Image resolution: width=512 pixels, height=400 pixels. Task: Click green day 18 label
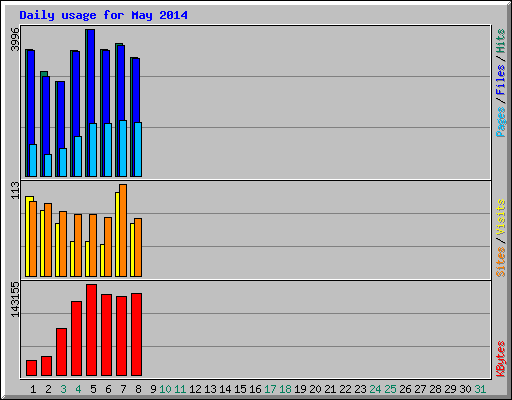coord(285,389)
